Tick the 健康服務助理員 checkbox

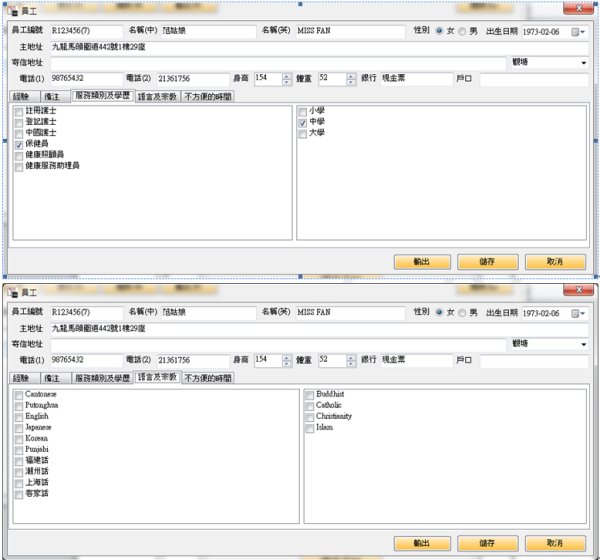point(19,167)
